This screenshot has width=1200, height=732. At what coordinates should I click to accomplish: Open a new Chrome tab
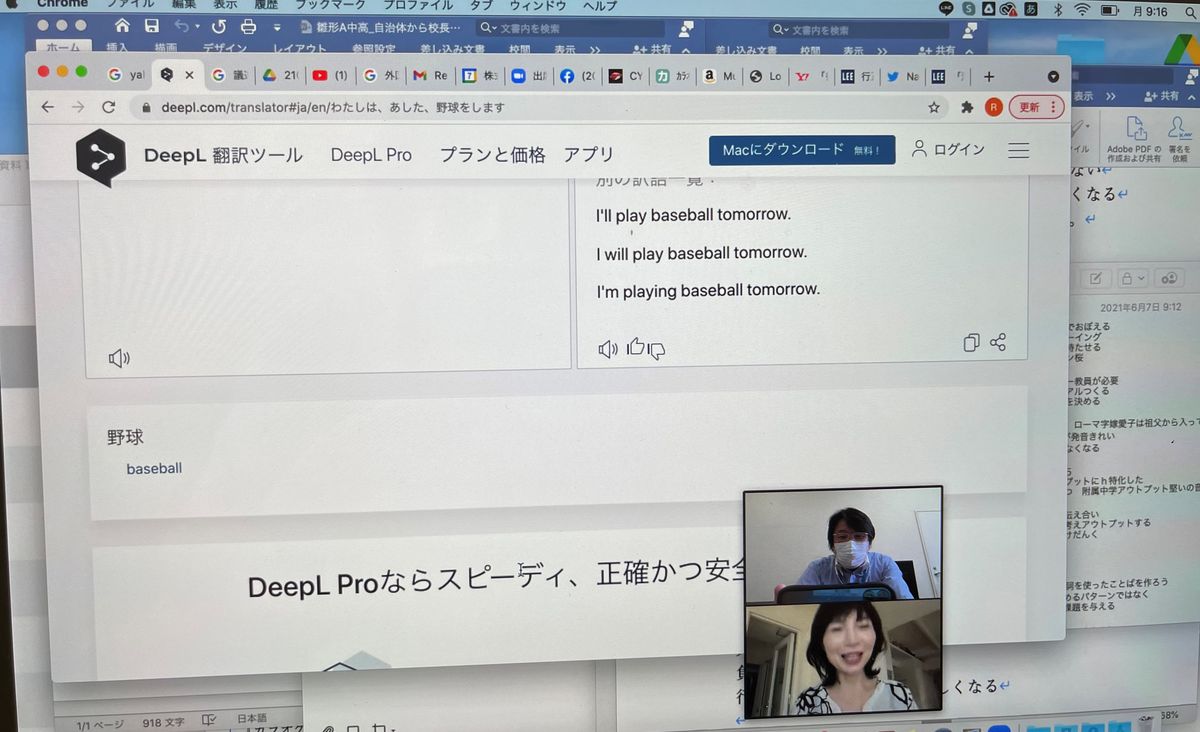coord(989,76)
